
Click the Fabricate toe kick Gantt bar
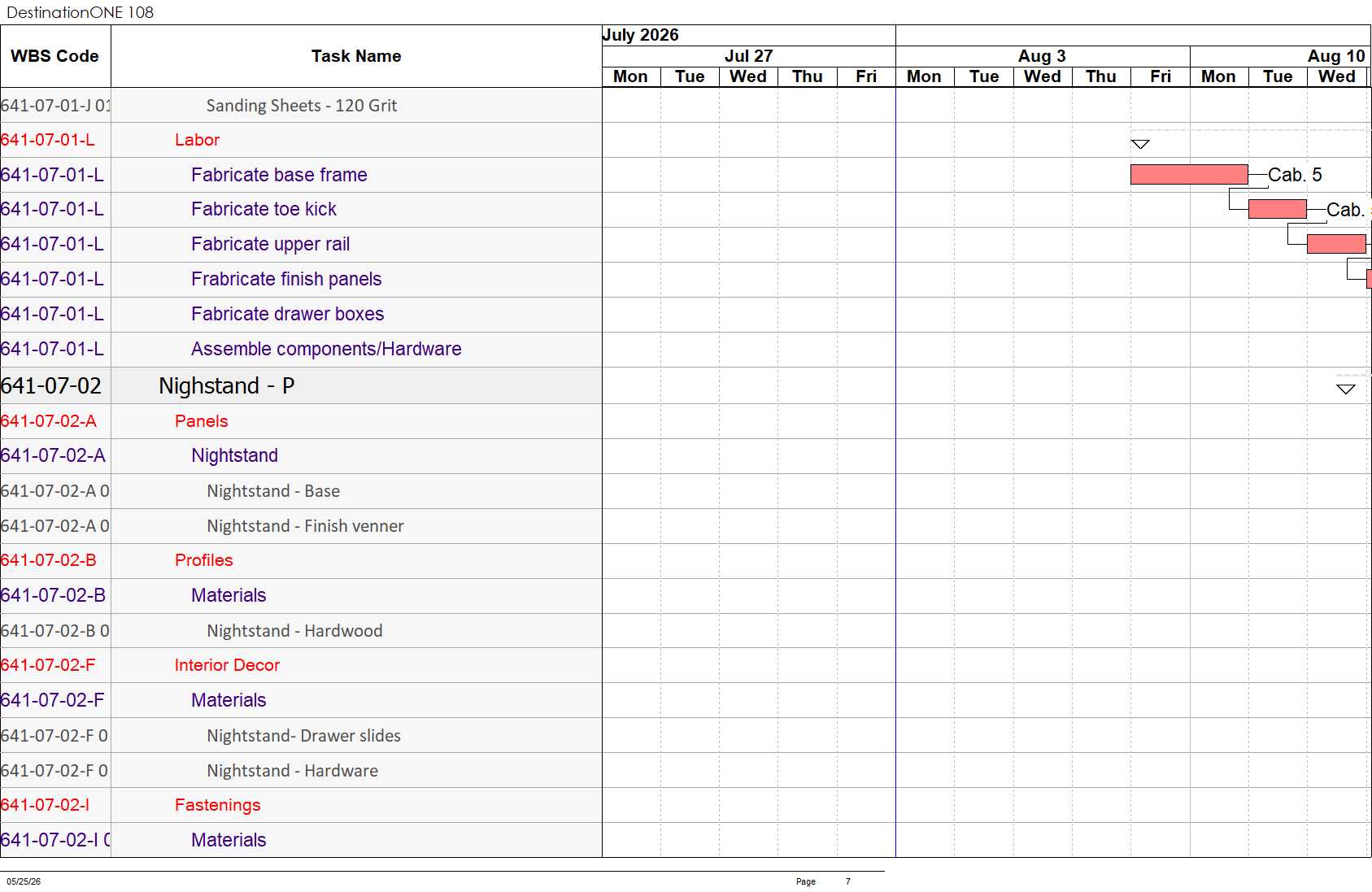[1277, 209]
